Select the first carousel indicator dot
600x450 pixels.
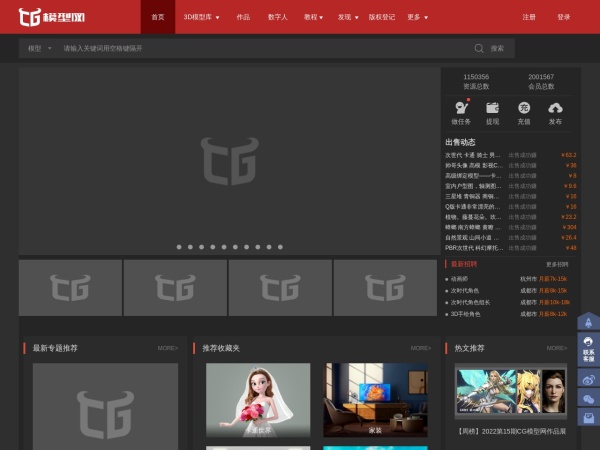coord(179,246)
